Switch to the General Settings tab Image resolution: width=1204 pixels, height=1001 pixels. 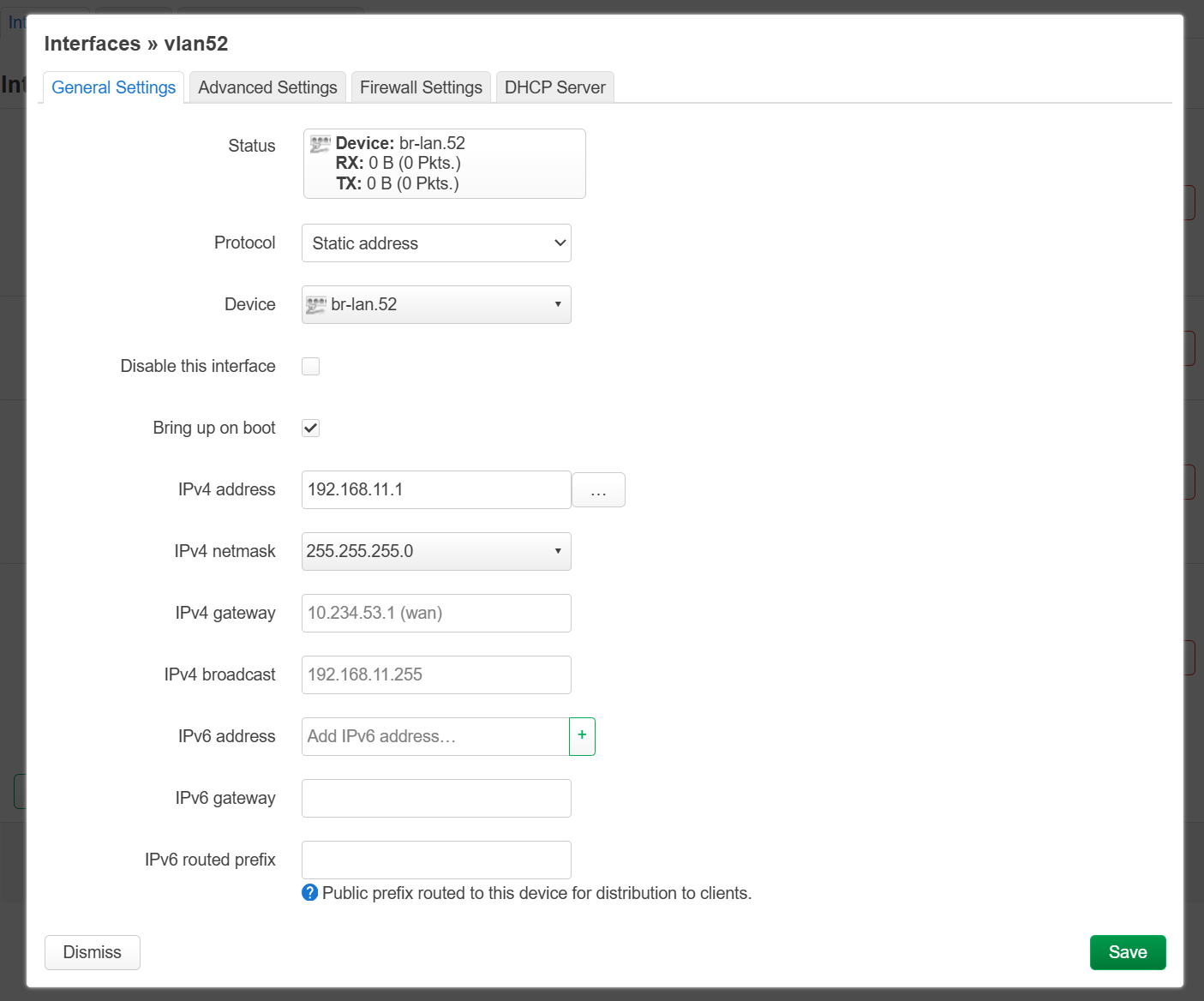click(x=113, y=87)
